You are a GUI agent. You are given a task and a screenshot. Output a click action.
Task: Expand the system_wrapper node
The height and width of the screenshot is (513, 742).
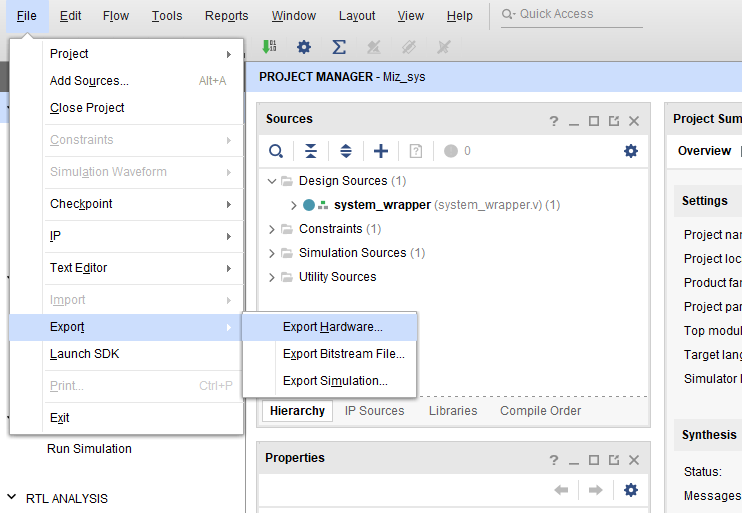(x=293, y=205)
